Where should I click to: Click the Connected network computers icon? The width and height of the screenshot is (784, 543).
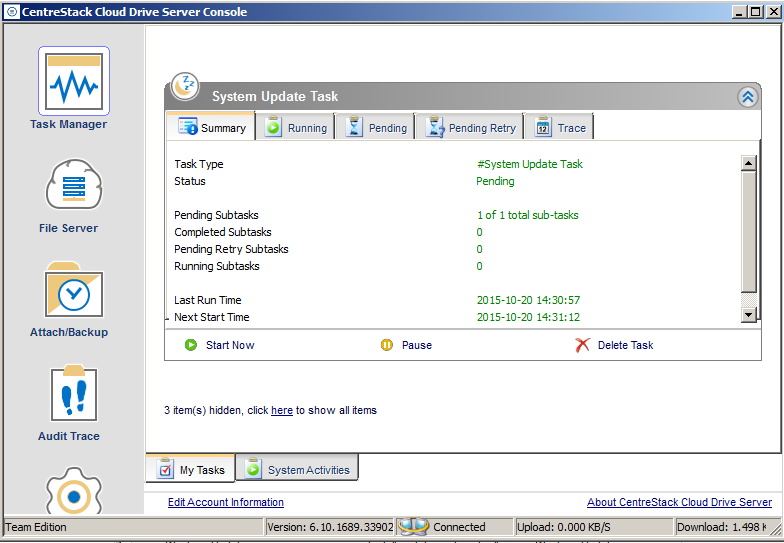click(x=414, y=526)
